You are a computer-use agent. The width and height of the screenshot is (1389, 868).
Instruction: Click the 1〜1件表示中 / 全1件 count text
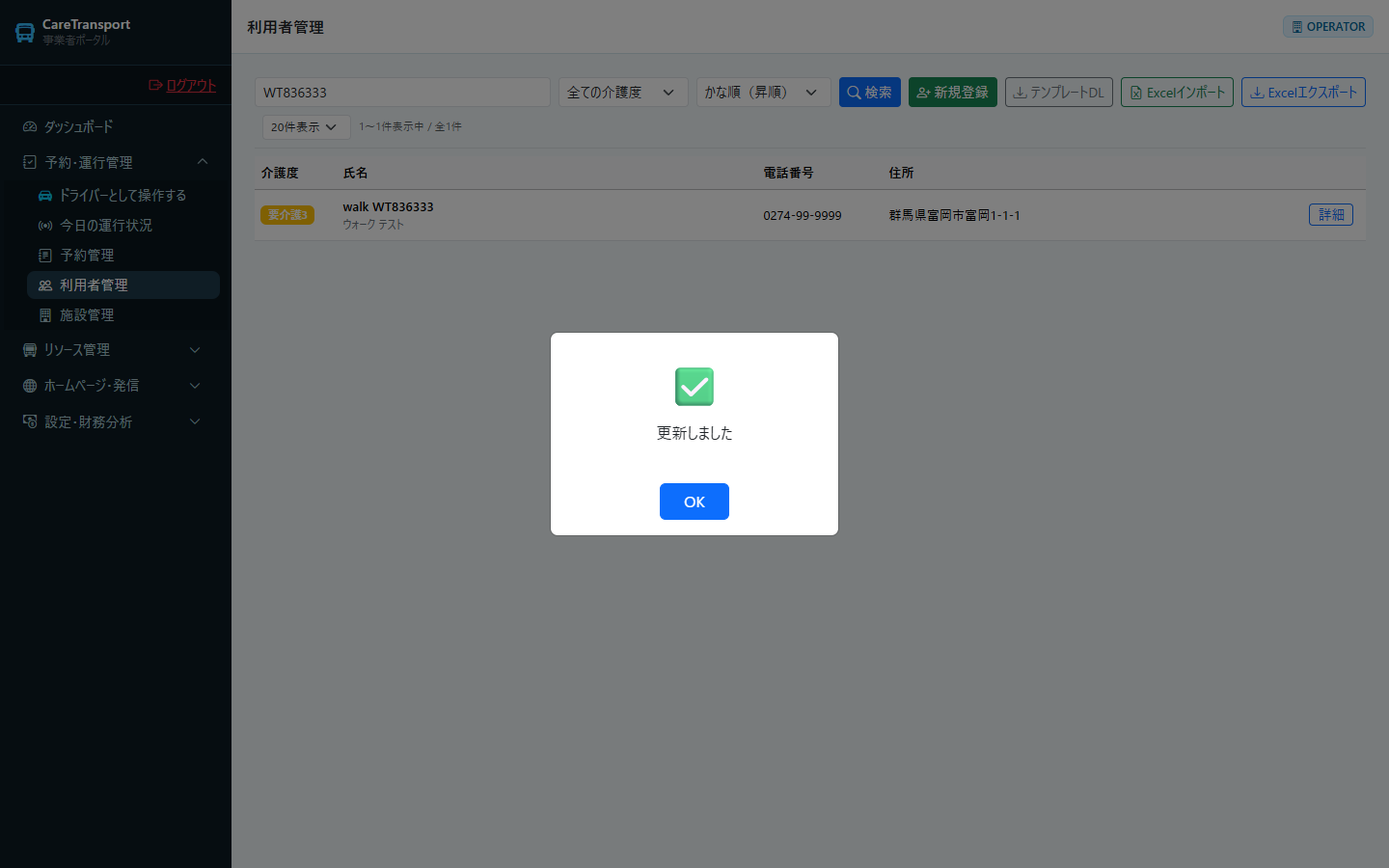pyautogui.click(x=410, y=126)
